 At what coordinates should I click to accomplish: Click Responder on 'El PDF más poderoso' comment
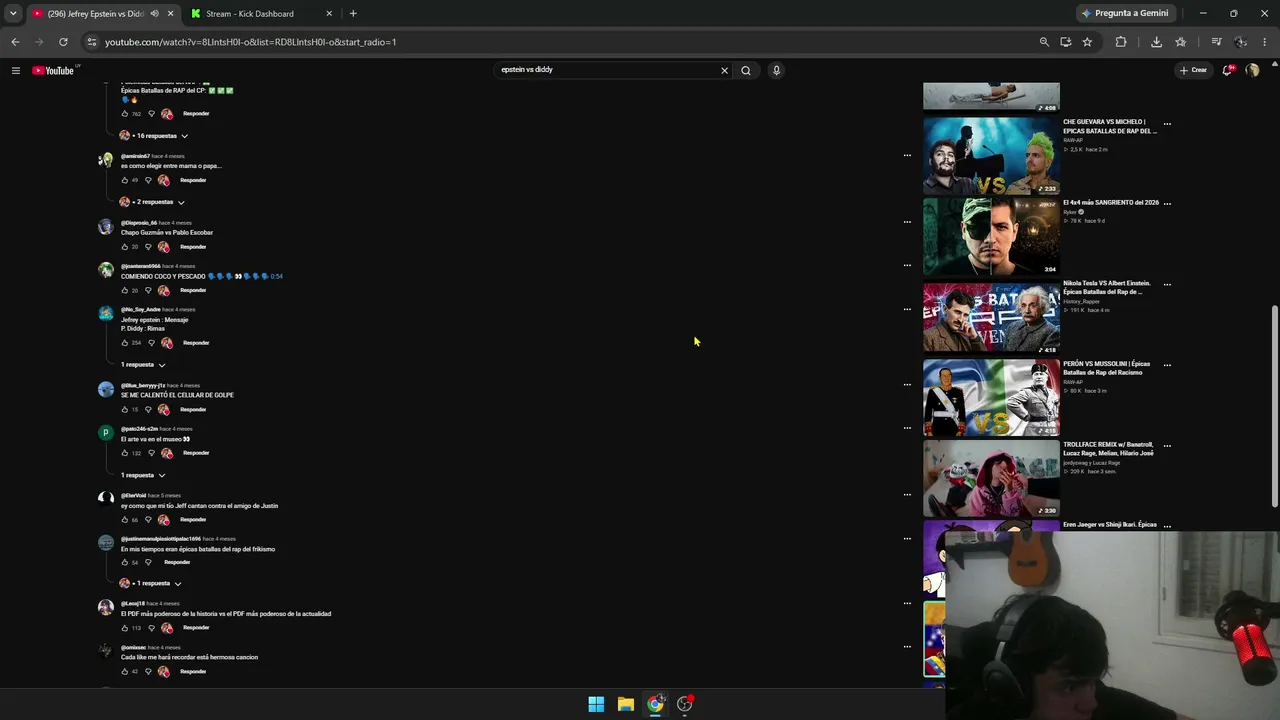click(x=196, y=628)
